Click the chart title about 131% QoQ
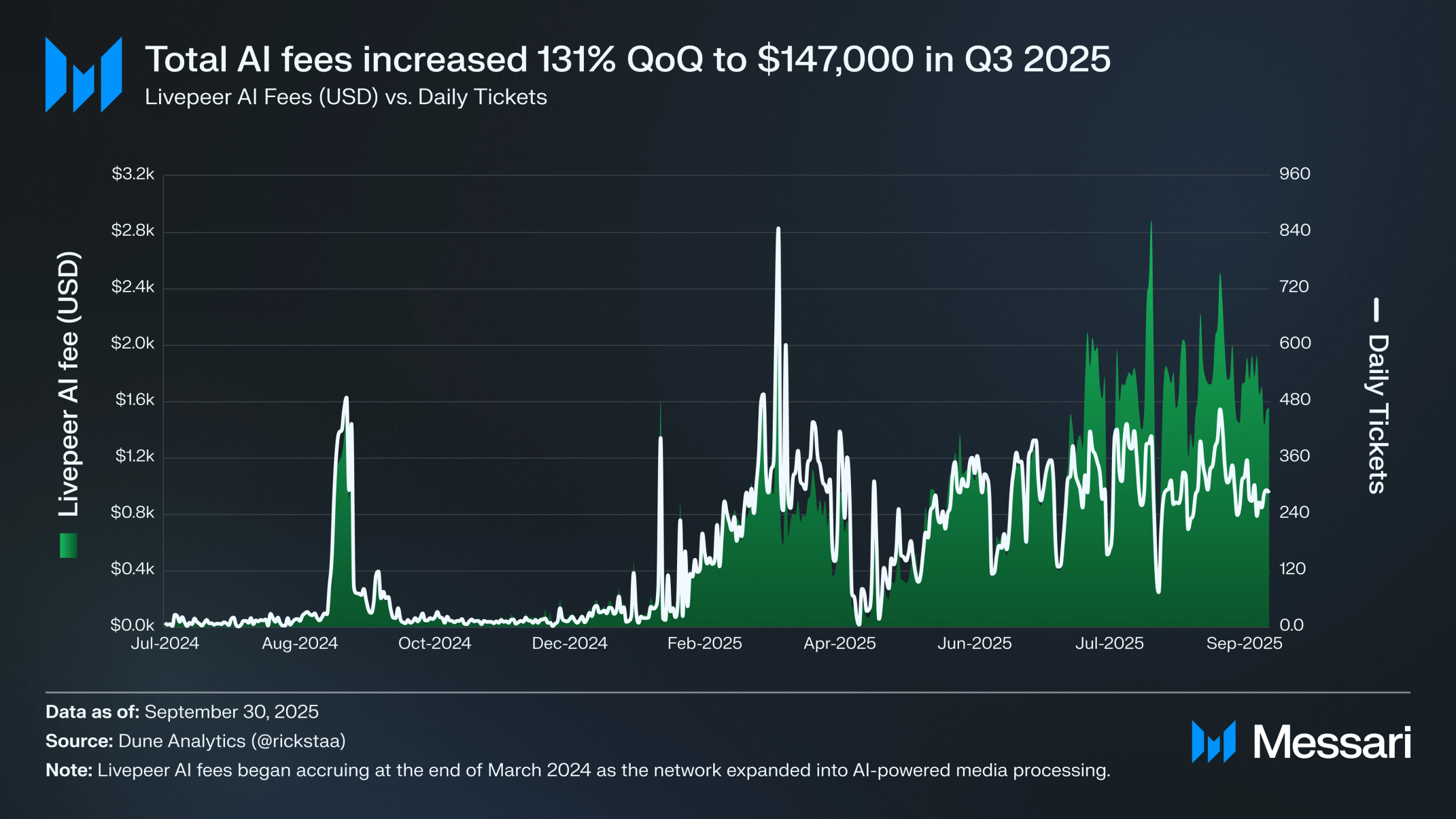1456x819 pixels. pyautogui.click(x=627, y=59)
